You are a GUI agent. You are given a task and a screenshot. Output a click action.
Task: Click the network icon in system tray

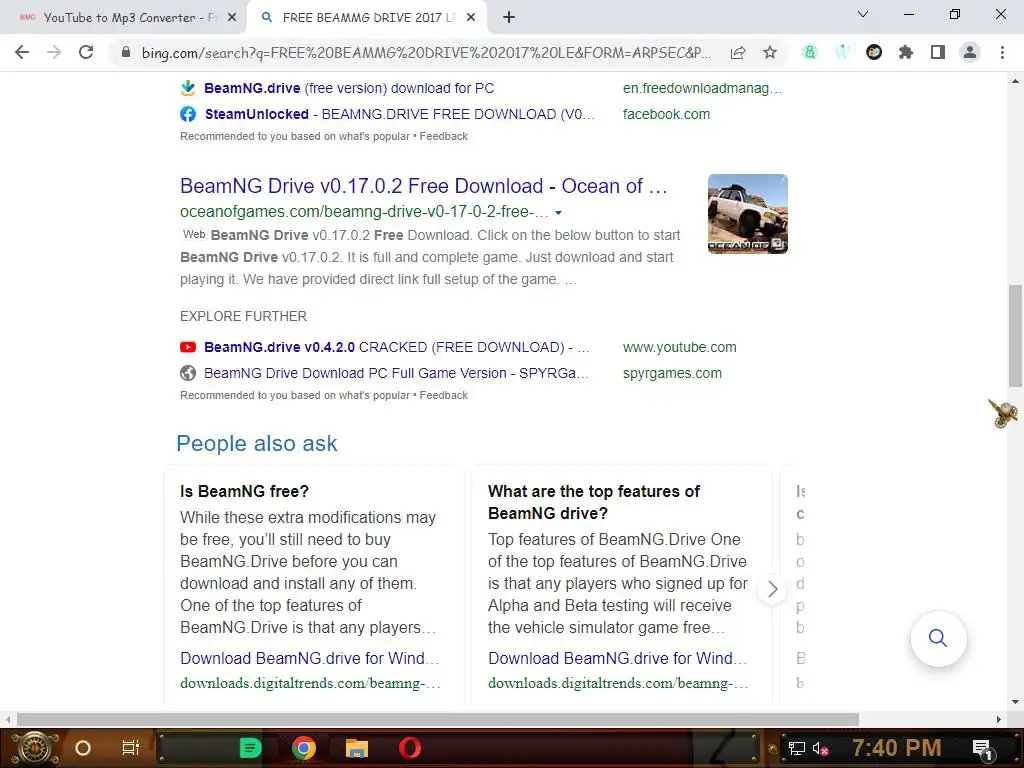coord(796,748)
